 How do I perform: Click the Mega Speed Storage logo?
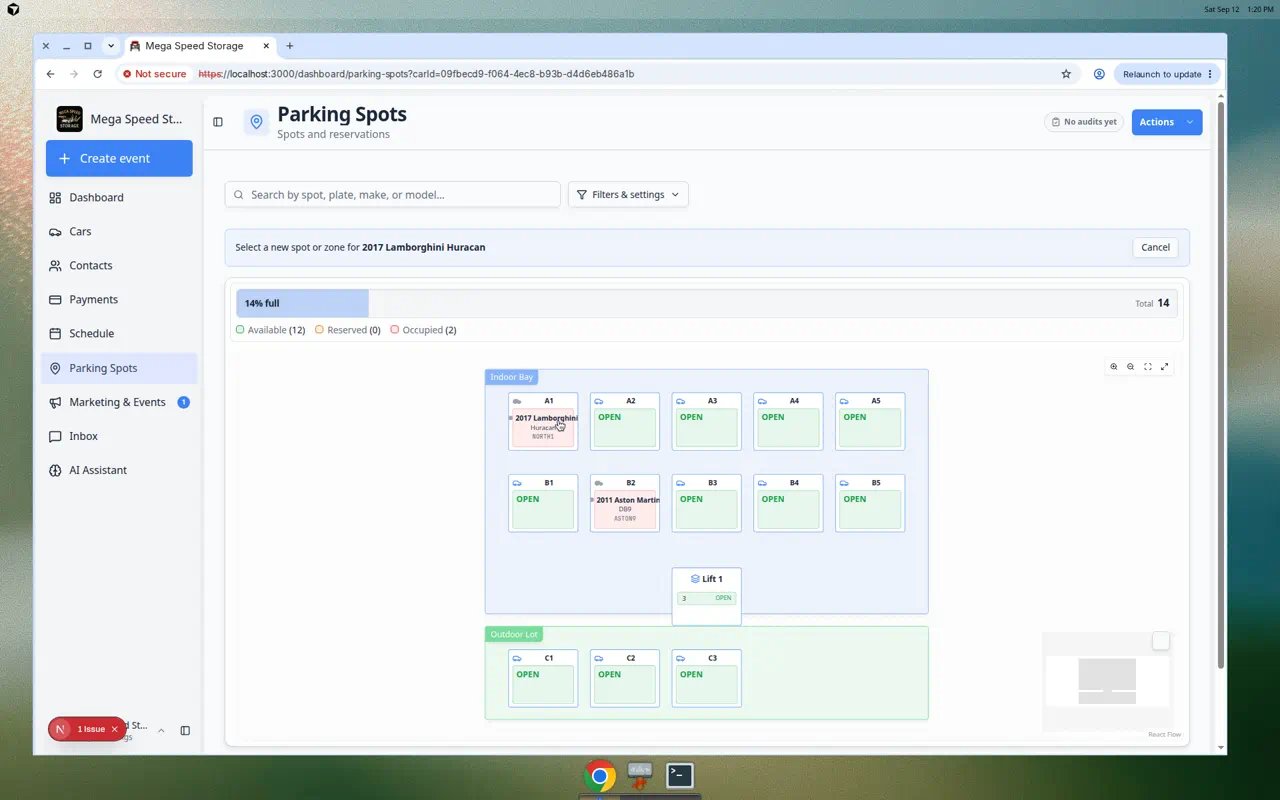[69, 119]
